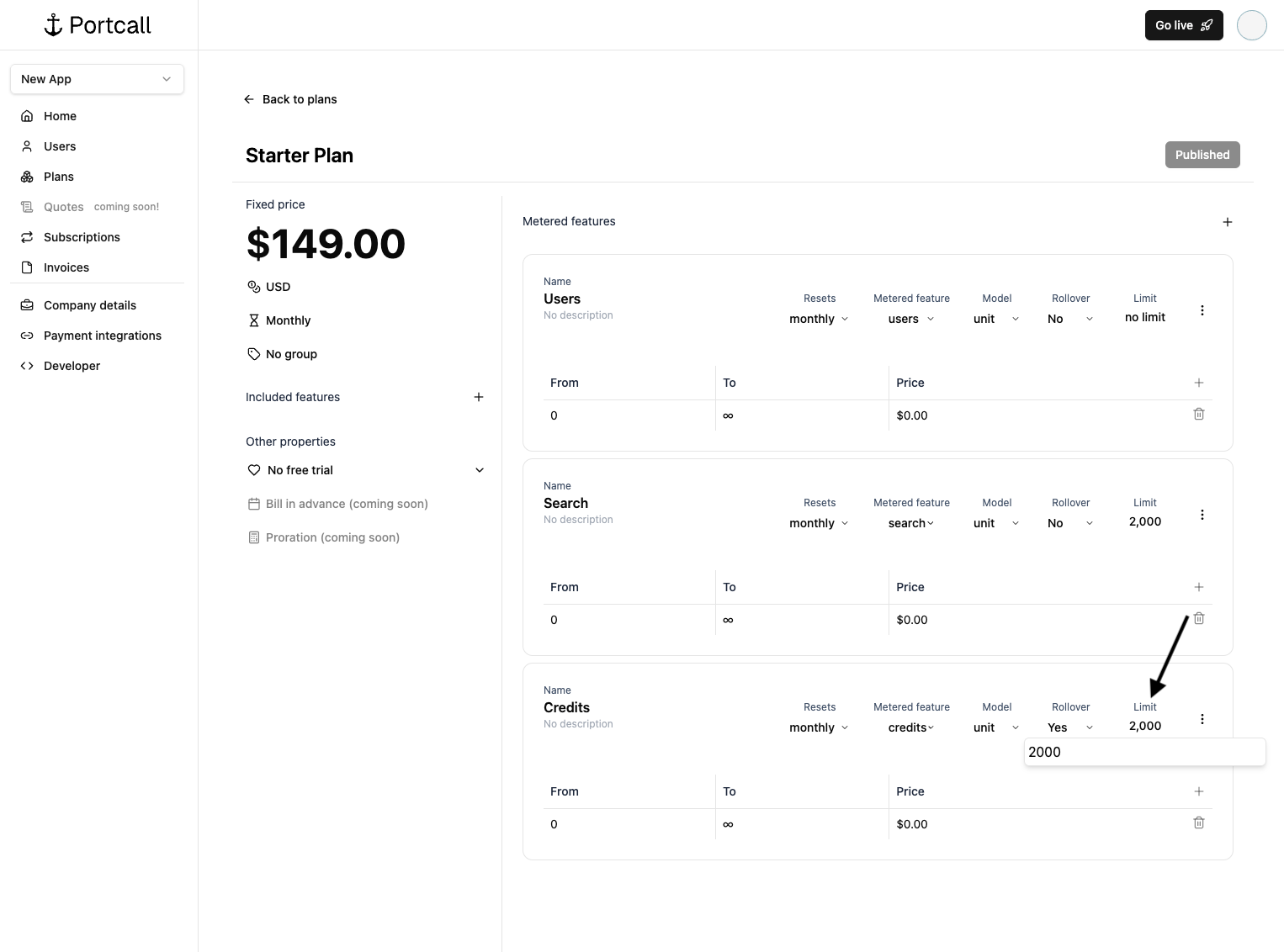The image size is (1284, 952).
Task: Click the plus icon beside Metered features
Action: pyautogui.click(x=1227, y=222)
